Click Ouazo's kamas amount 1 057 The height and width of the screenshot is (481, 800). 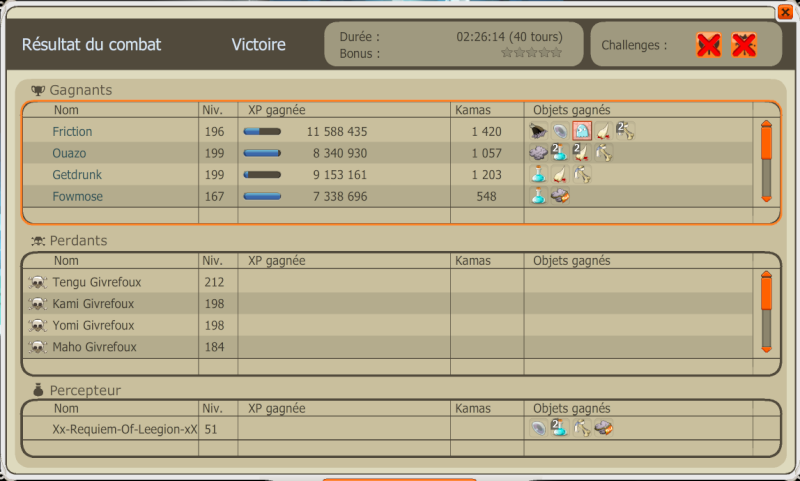[x=486, y=153]
